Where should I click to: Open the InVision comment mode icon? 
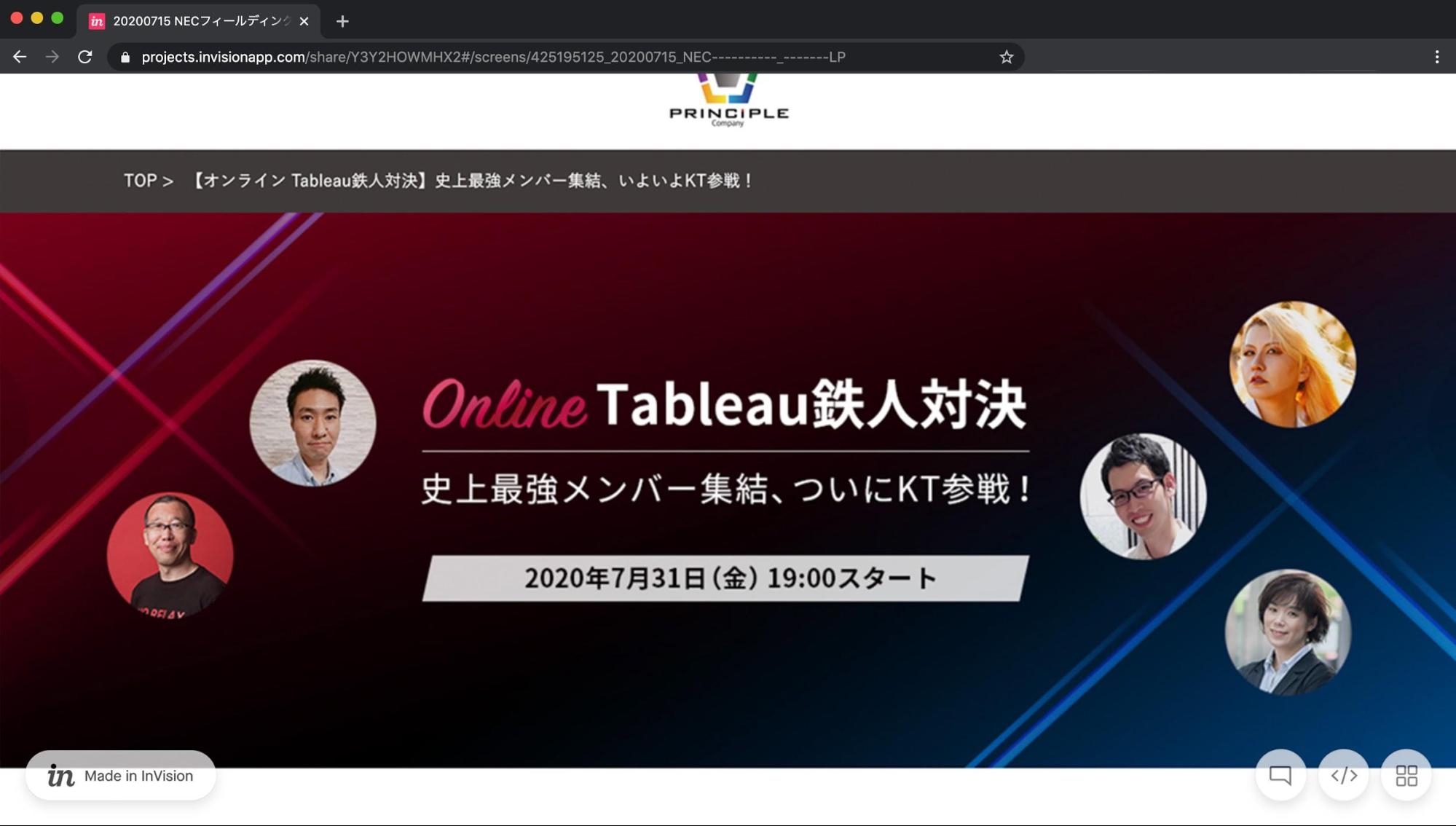[1280, 775]
